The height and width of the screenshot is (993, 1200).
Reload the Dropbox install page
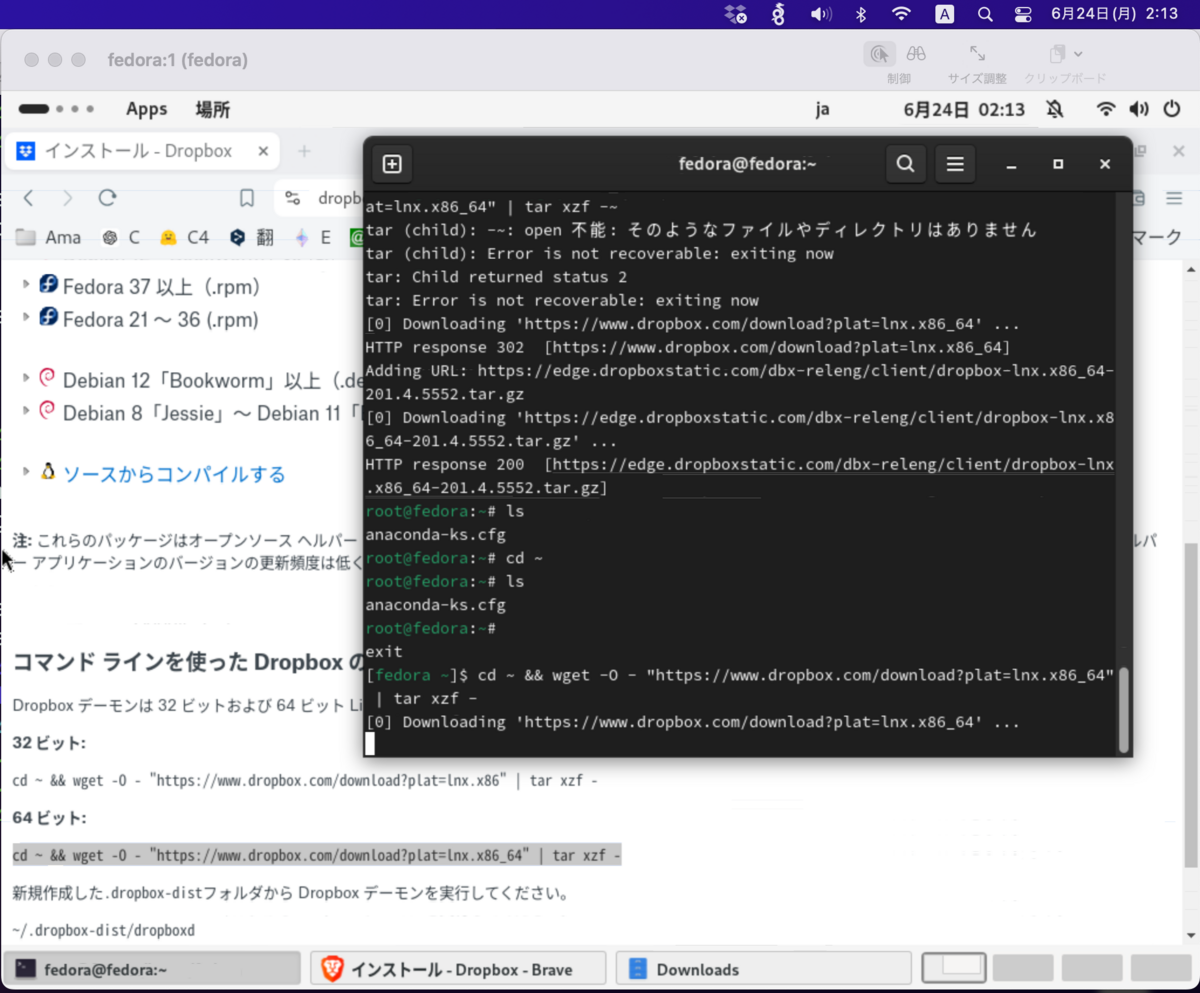pyautogui.click(x=107, y=198)
